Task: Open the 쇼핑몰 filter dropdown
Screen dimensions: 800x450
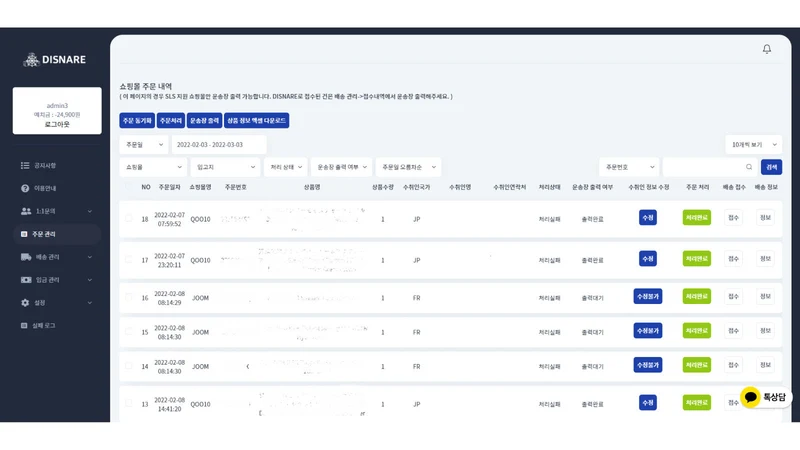Action: (x=153, y=167)
